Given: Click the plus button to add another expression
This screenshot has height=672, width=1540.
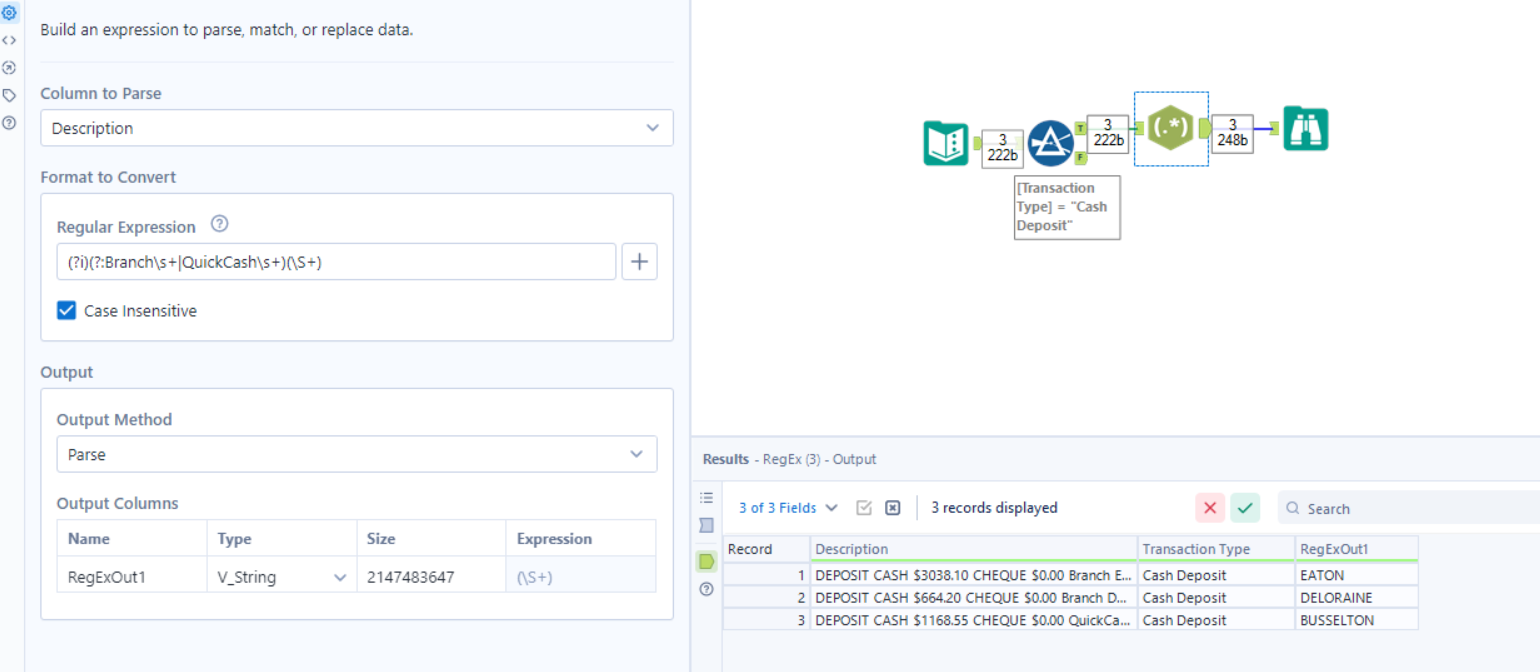Looking at the screenshot, I should (x=639, y=261).
